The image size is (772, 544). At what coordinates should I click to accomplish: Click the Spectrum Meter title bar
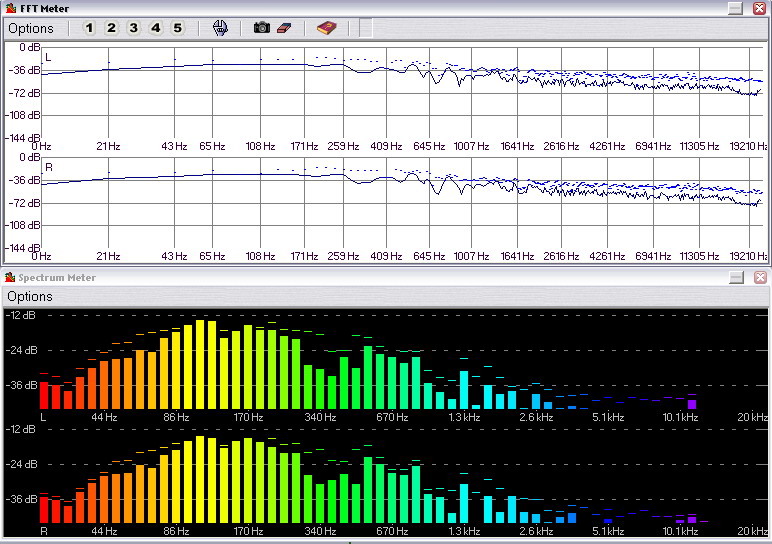350,277
